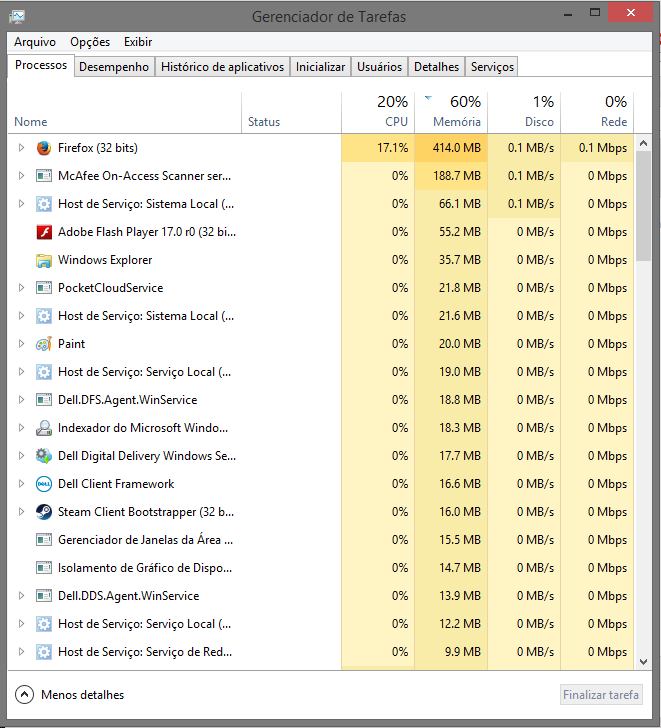The image size is (661, 728).
Task: Click the Paint palette icon
Action: 44,344
